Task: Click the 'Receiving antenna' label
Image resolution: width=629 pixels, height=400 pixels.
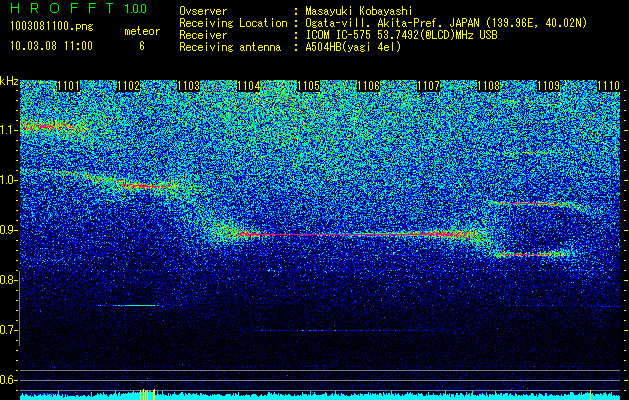Action: [230, 47]
